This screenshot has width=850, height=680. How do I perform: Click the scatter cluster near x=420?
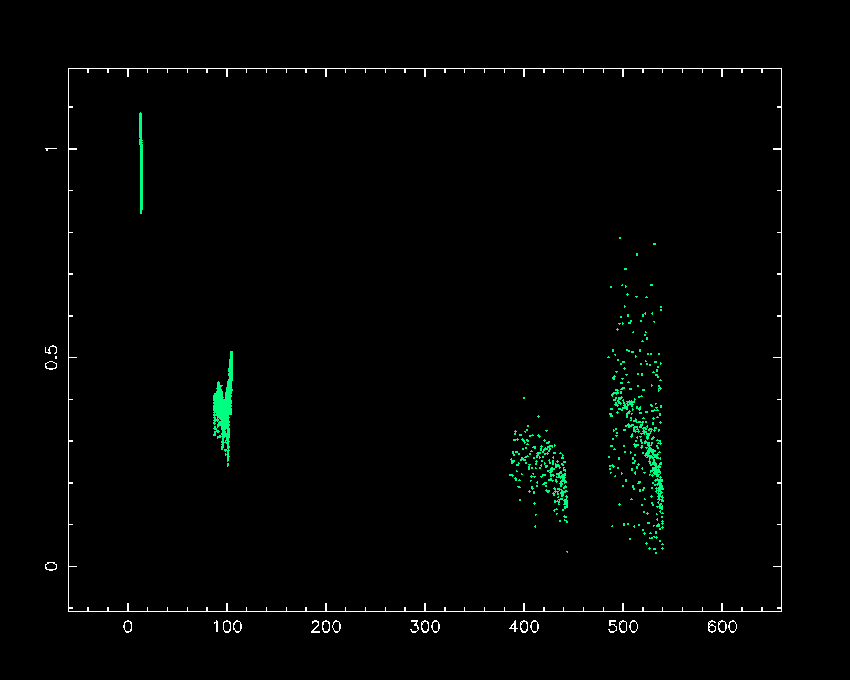[x=539, y=474]
